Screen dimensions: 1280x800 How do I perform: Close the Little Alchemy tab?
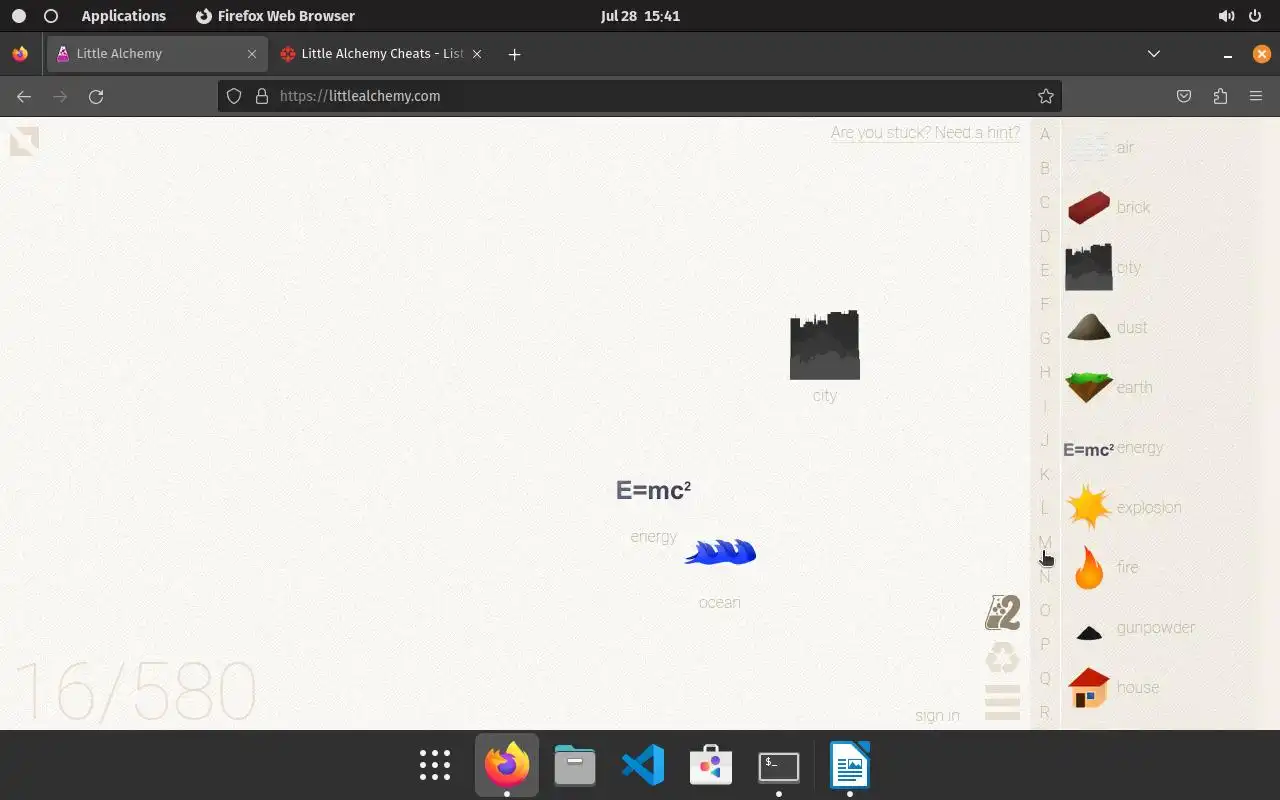click(x=253, y=54)
